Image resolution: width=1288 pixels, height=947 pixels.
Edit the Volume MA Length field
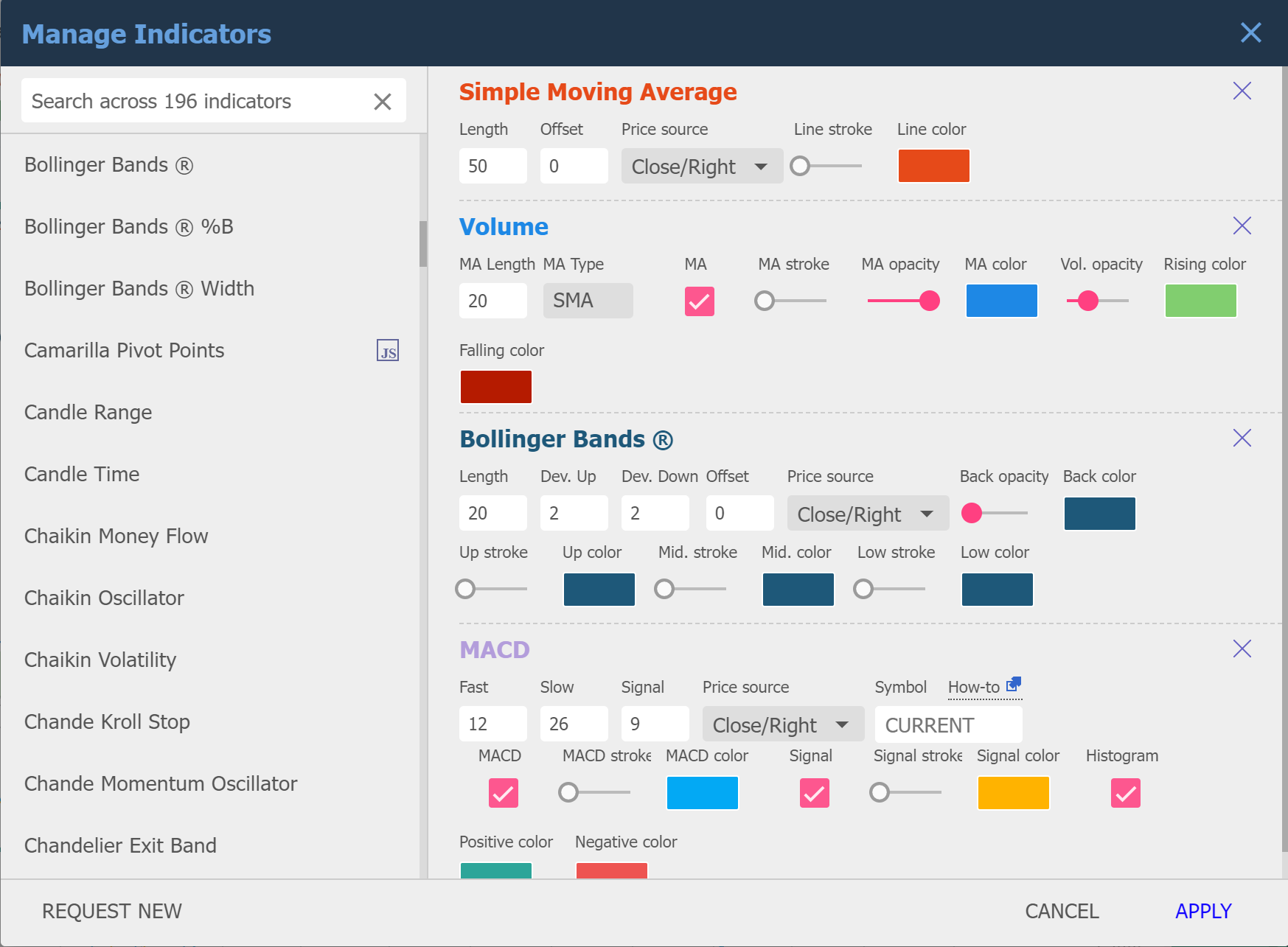tap(492, 301)
